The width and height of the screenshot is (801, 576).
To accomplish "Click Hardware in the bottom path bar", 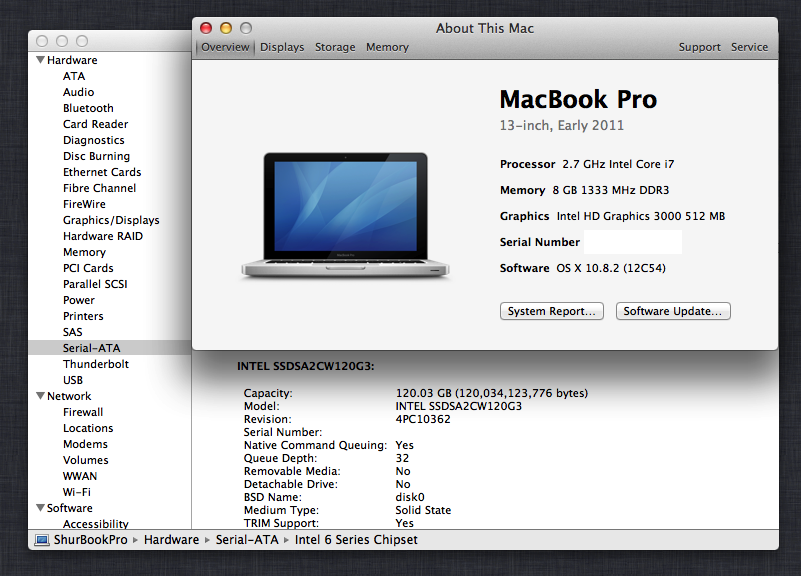I will (x=171, y=540).
